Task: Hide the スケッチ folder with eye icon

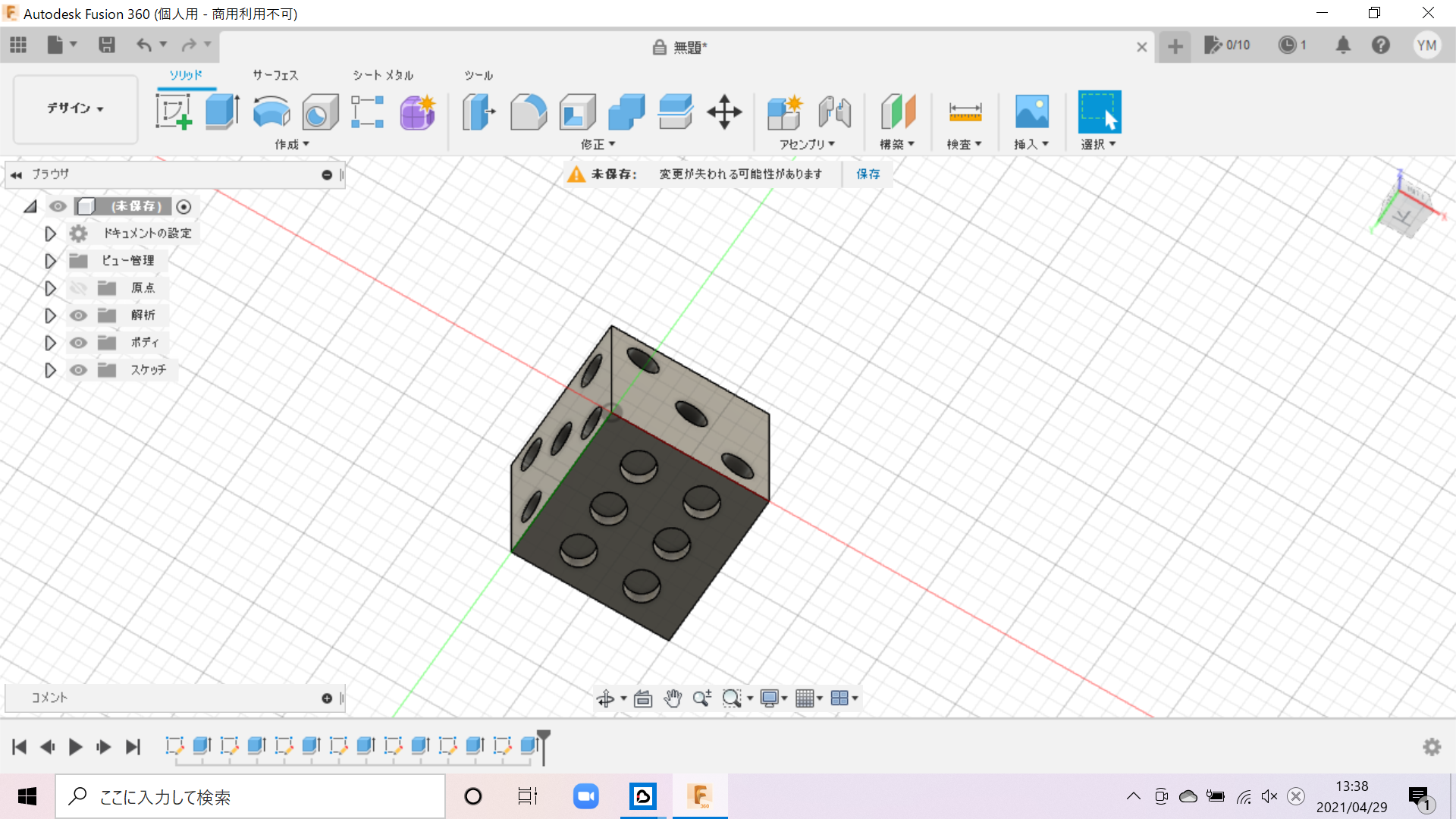Action: click(x=78, y=370)
